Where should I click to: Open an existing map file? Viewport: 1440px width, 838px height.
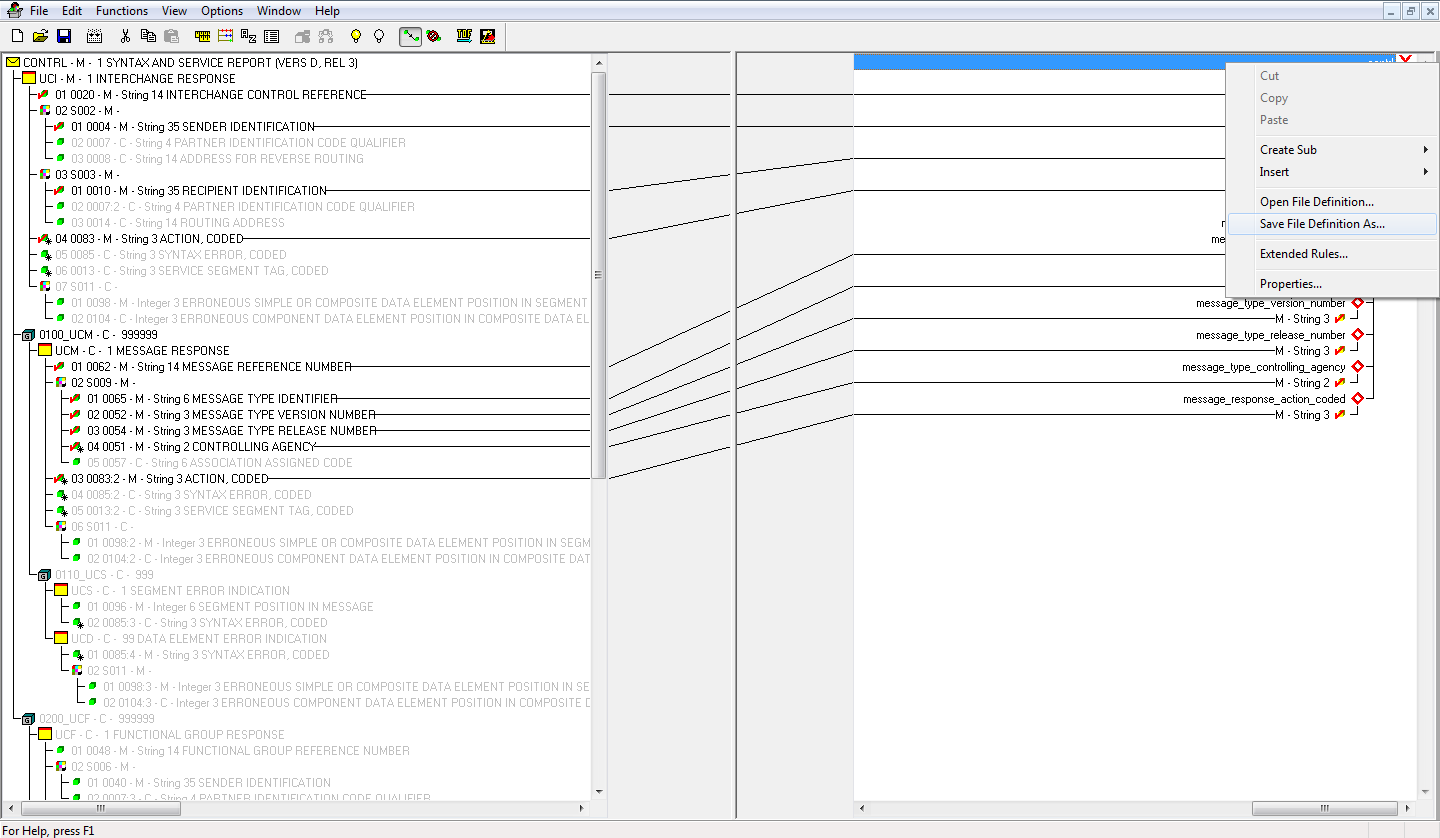pyautogui.click(x=40, y=36)
